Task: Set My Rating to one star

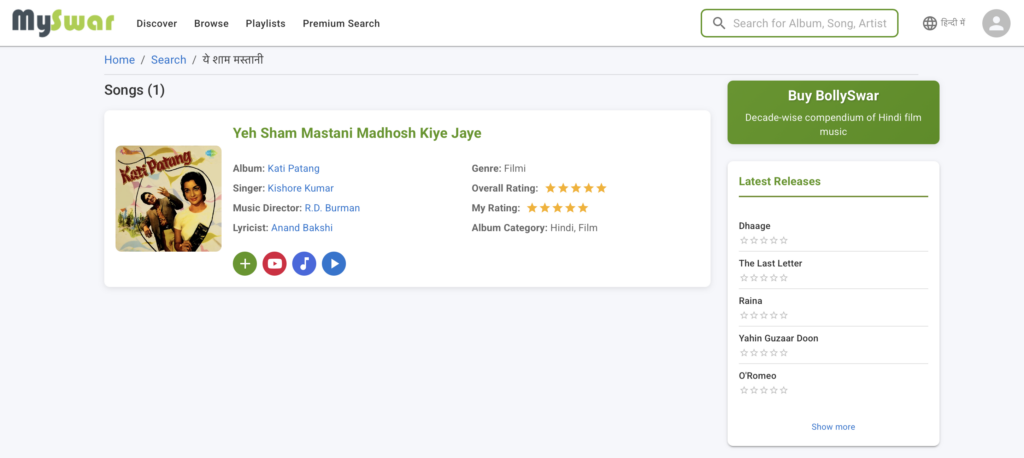Action: (x=532, y=208)
